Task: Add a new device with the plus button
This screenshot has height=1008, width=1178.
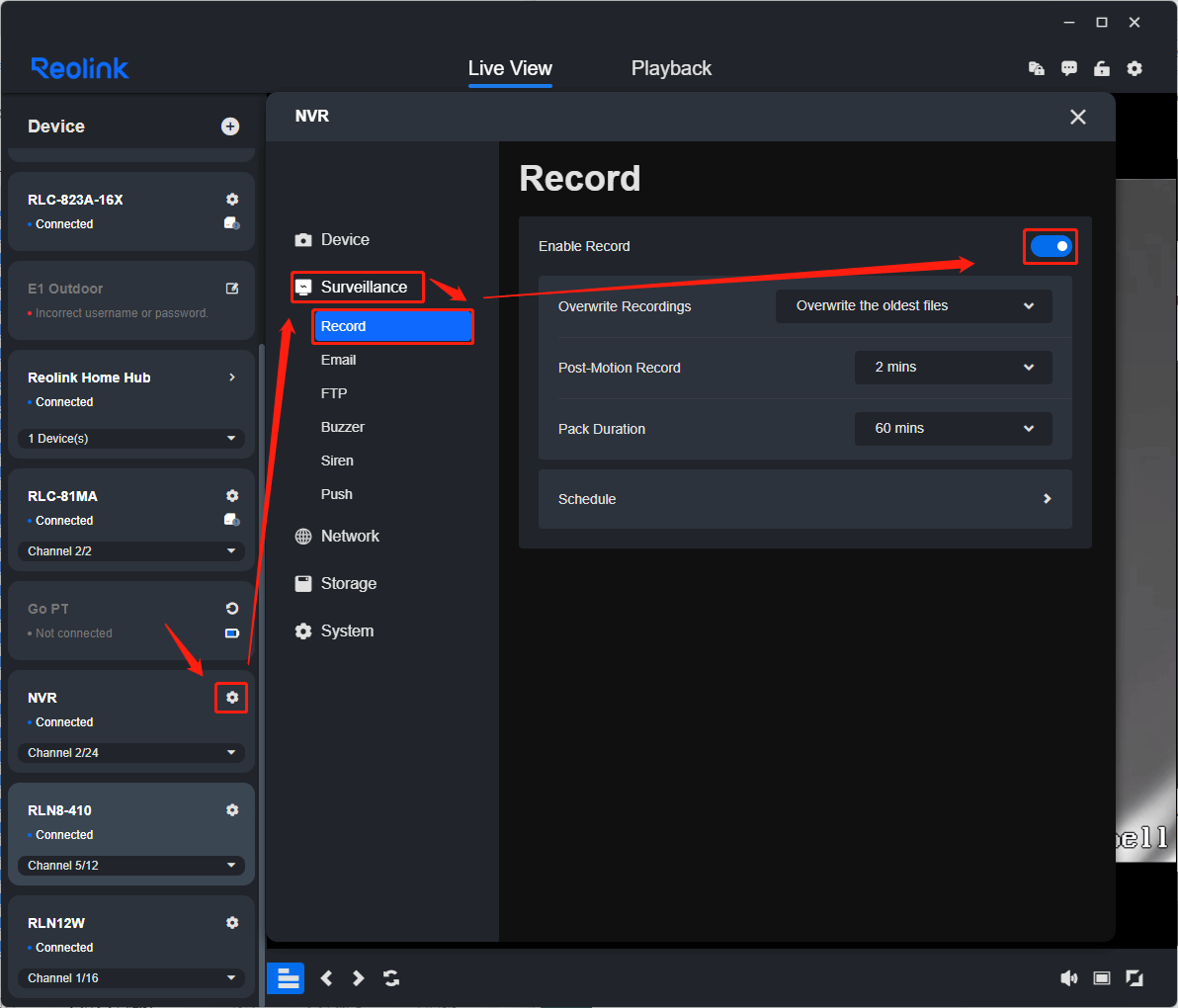Action: click(230, 126)
